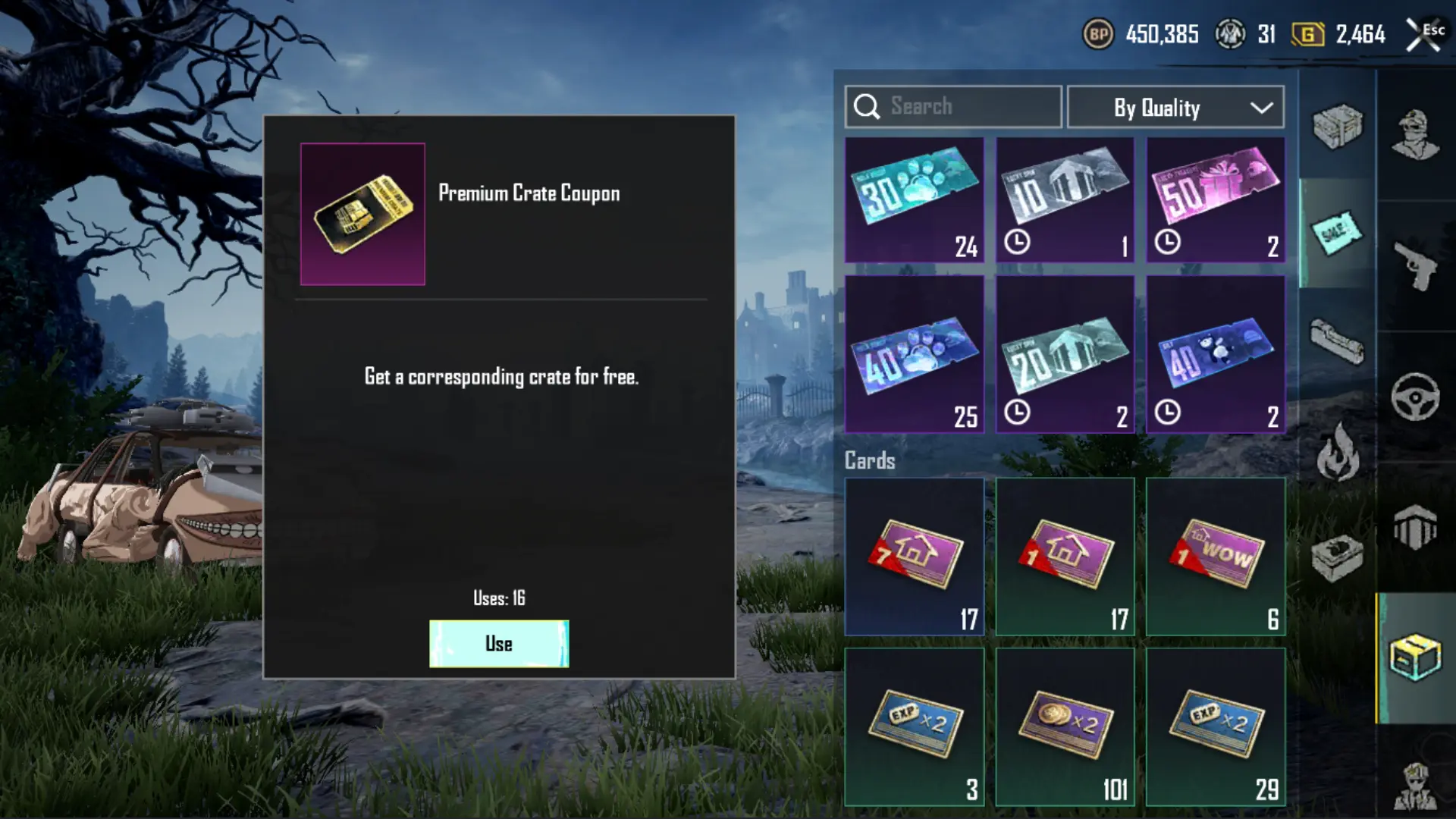1456x819 pixels.
Task: Select the 50 gift coupon item
Action: 1216,200
